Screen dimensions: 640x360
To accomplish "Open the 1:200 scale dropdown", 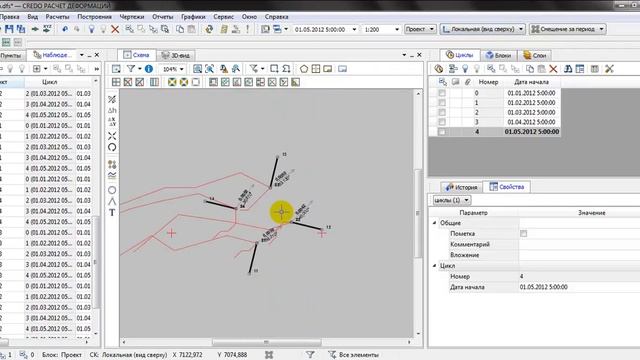I will tap(397, 29).
